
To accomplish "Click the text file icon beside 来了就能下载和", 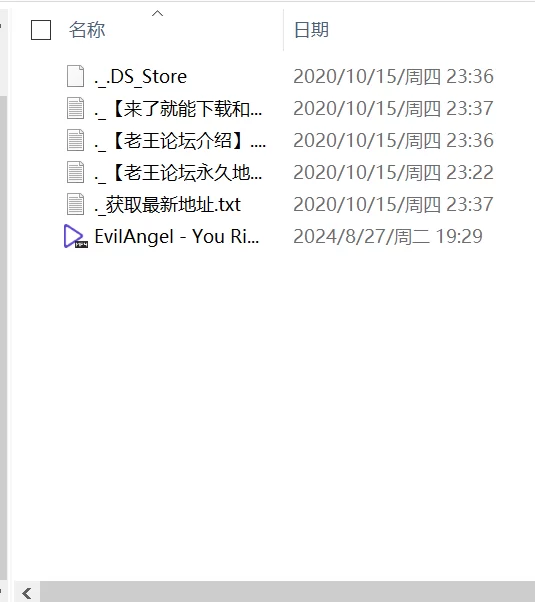I will [x=75, y=108].
